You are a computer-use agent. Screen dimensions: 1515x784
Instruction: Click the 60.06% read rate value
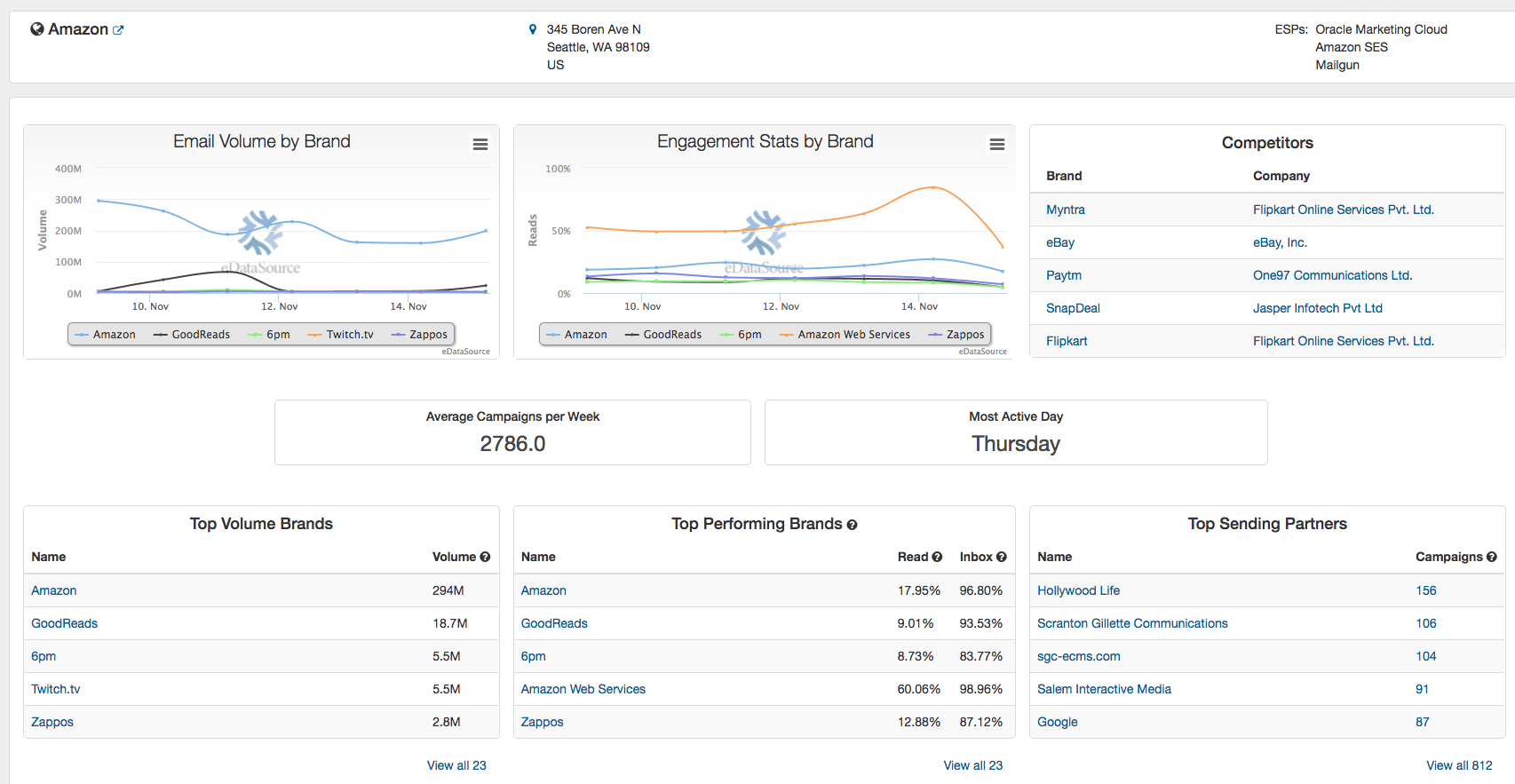(919, 689)
